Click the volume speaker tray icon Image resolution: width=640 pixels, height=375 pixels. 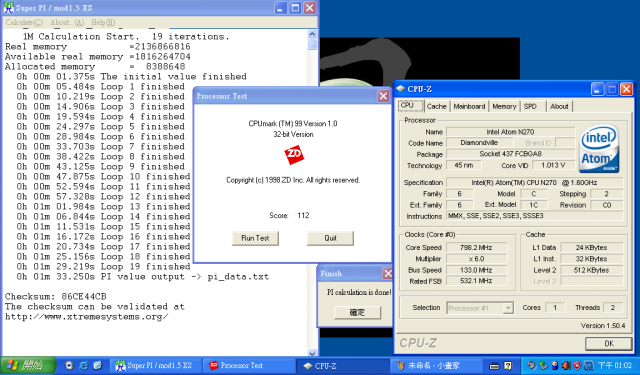click(567, 365)
